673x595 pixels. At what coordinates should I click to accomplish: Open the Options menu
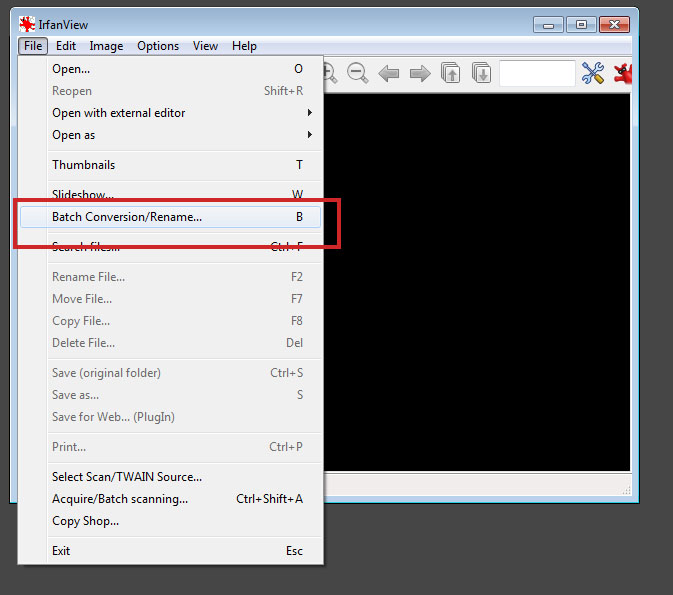coord(158,46)
